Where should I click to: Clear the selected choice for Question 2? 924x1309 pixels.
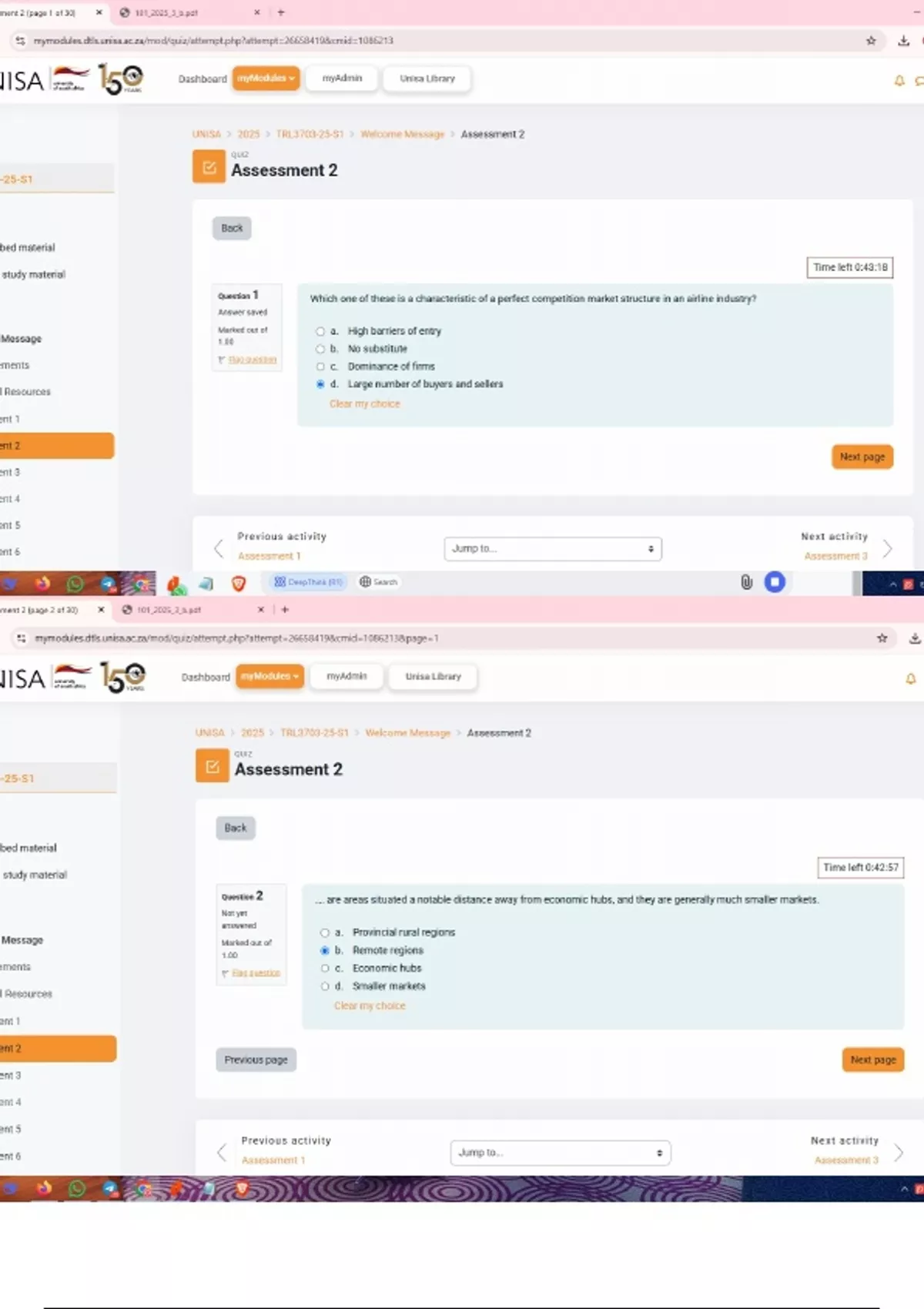pyautogui.click(x=369, y=1006)
